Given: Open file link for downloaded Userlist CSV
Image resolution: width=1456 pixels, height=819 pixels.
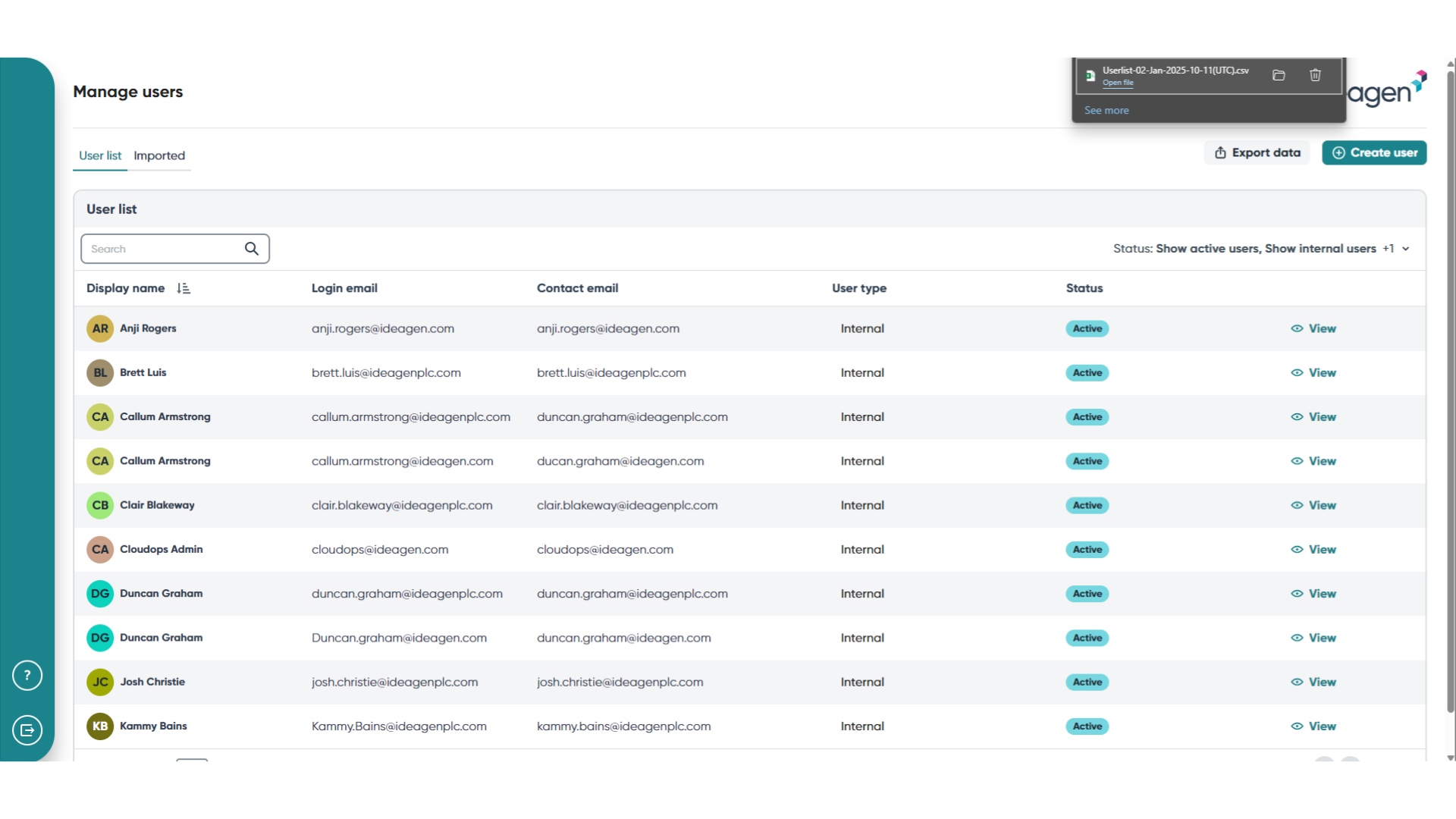Looking at the screenshot, I should tap(1118, 83).
